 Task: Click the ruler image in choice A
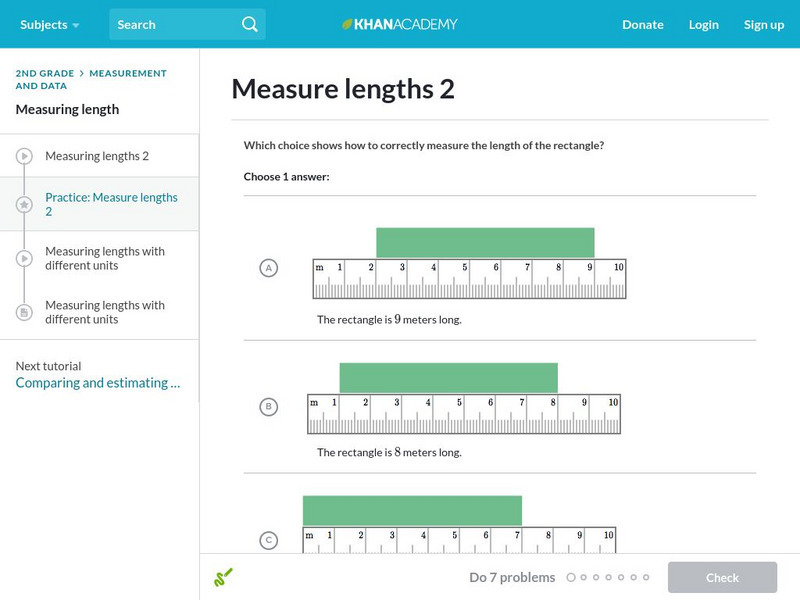tap(469, 279)
